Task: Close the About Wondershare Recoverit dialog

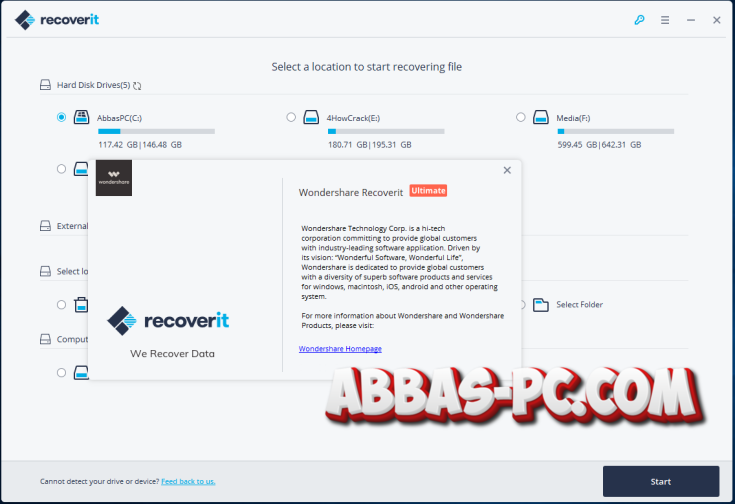Action: tap(507, 170)
